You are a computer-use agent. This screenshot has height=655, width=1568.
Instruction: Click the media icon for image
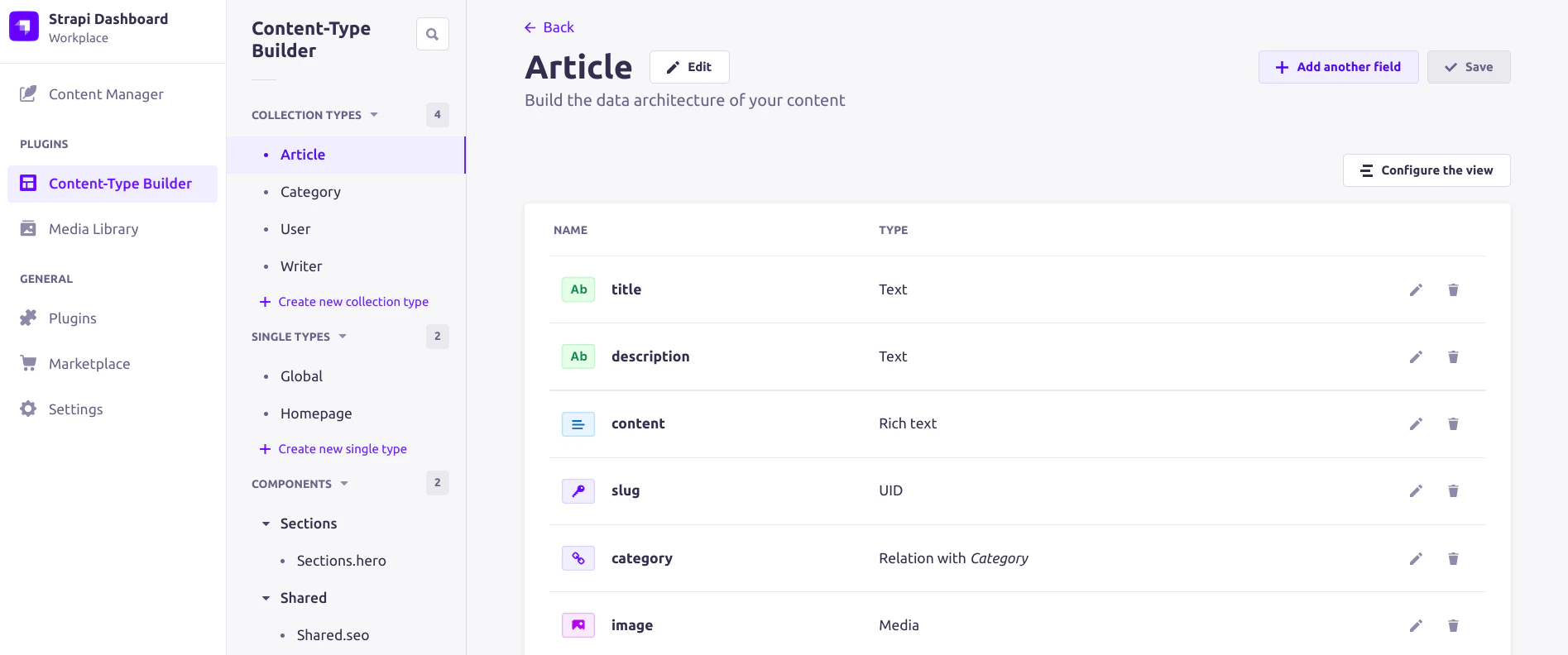pos(578,625)
